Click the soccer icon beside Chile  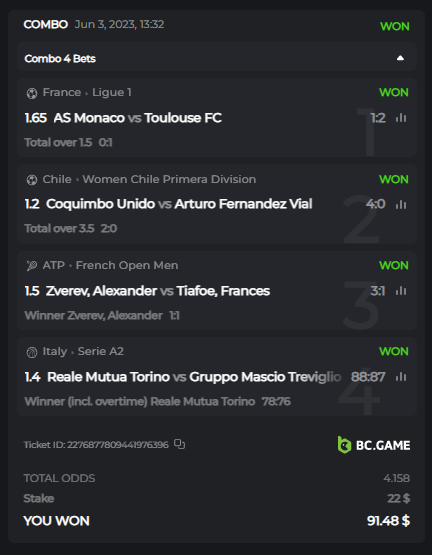[x=32, y=180]
